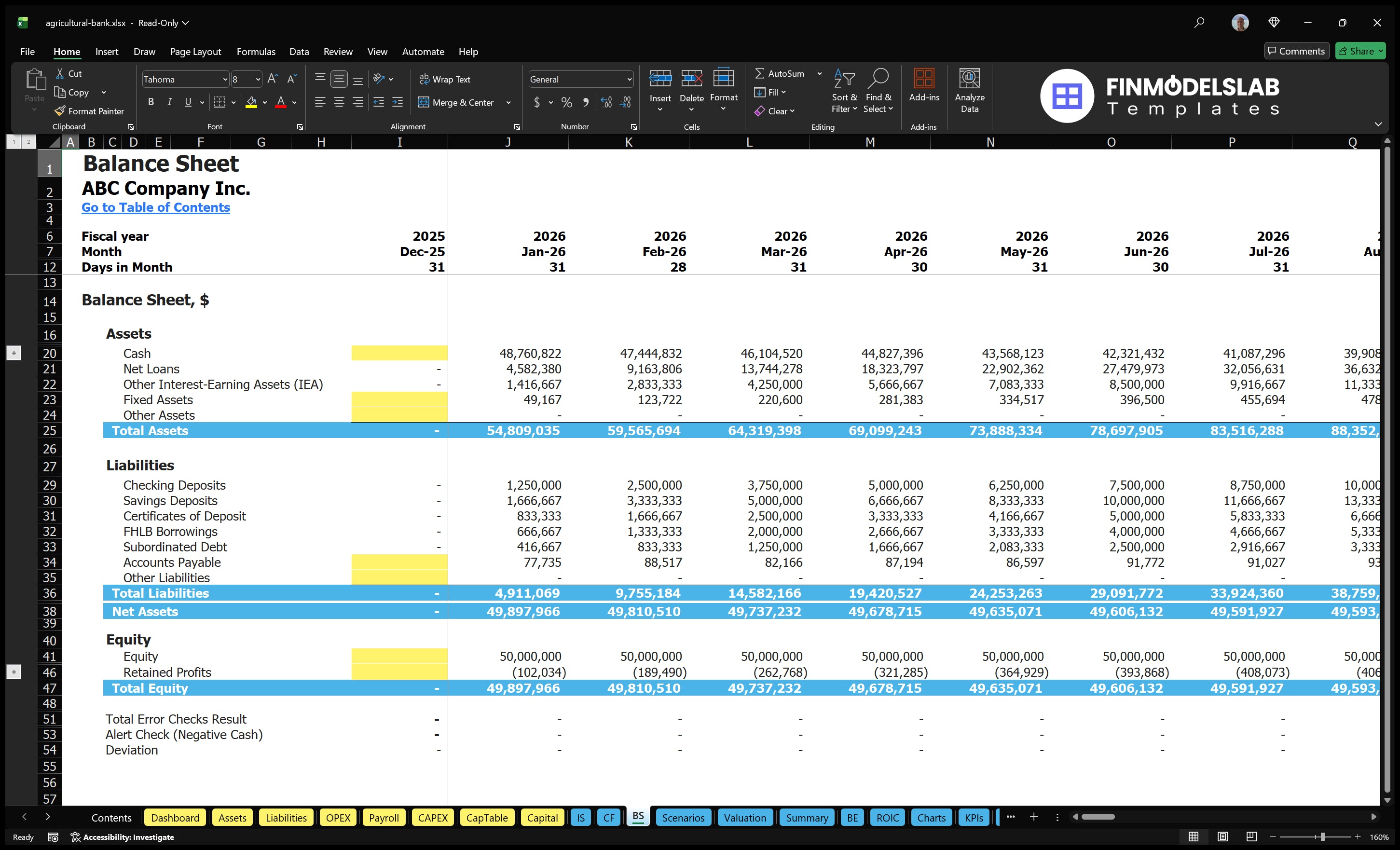
Task: Open Sort & Filter options
Action: (844, 91)
